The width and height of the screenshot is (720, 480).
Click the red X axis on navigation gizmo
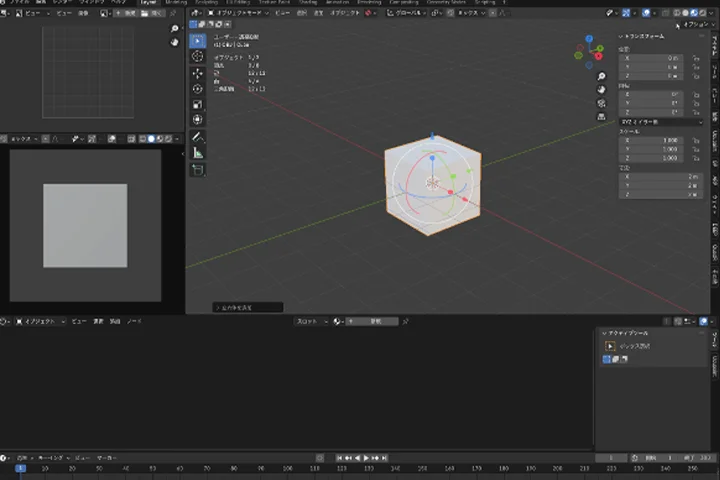pos(598,56)
